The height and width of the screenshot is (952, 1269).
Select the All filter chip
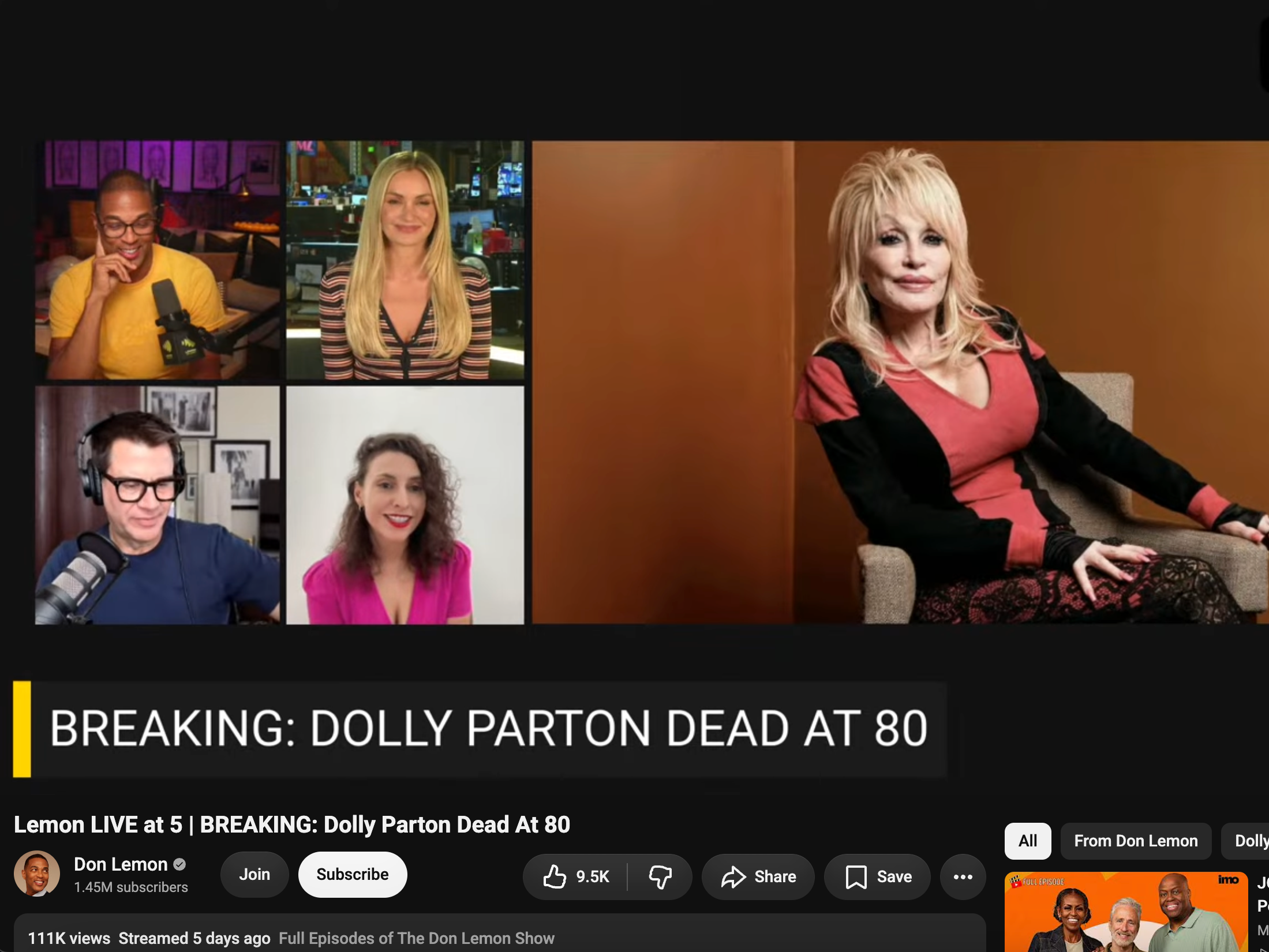click(1028, 841)
